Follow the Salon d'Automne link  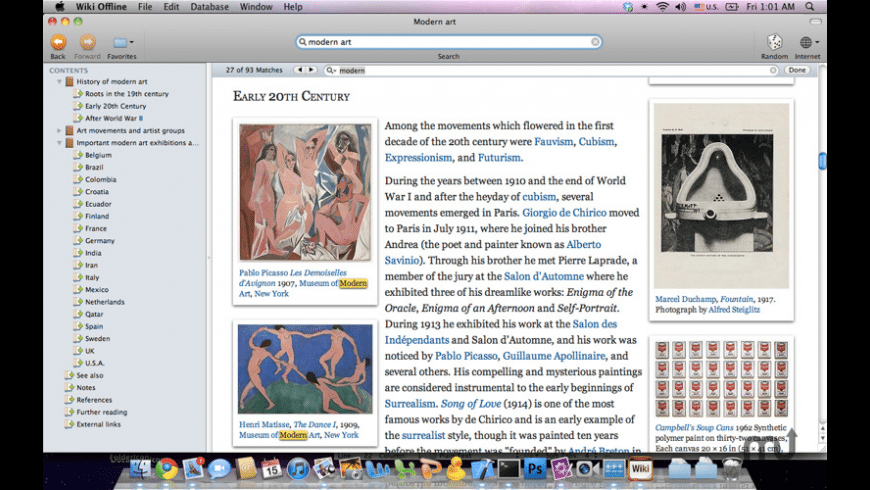(x=544, y=276)
